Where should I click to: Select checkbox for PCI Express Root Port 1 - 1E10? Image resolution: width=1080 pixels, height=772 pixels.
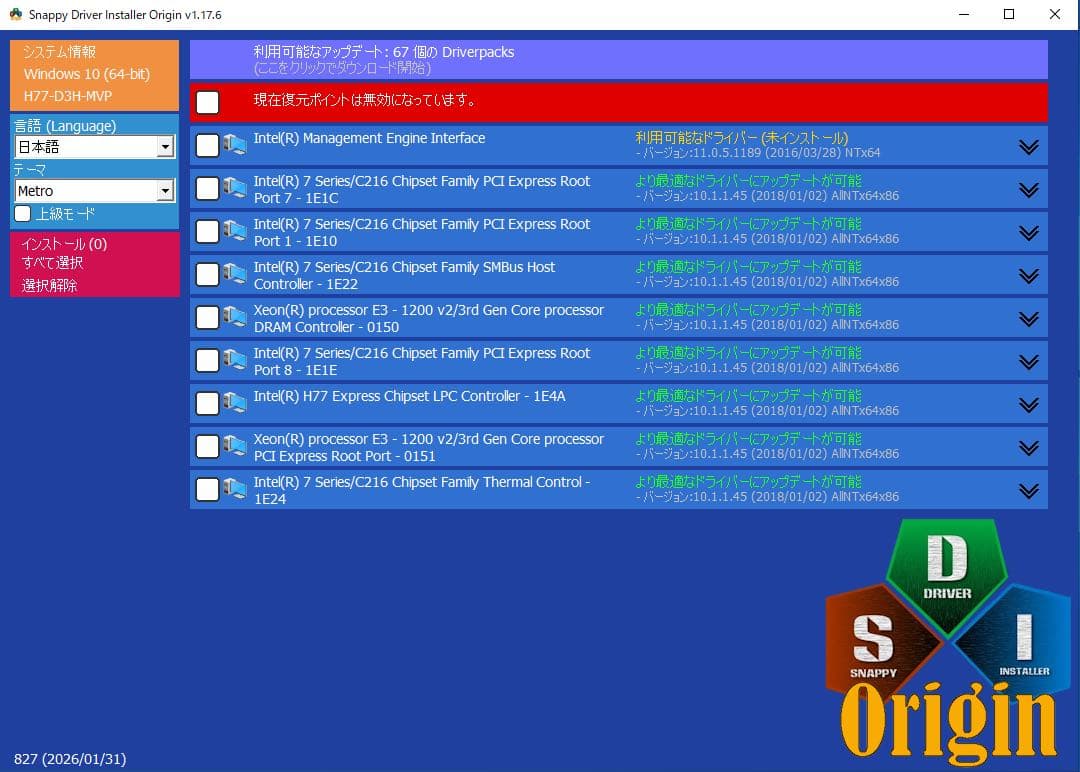[207, 231]
